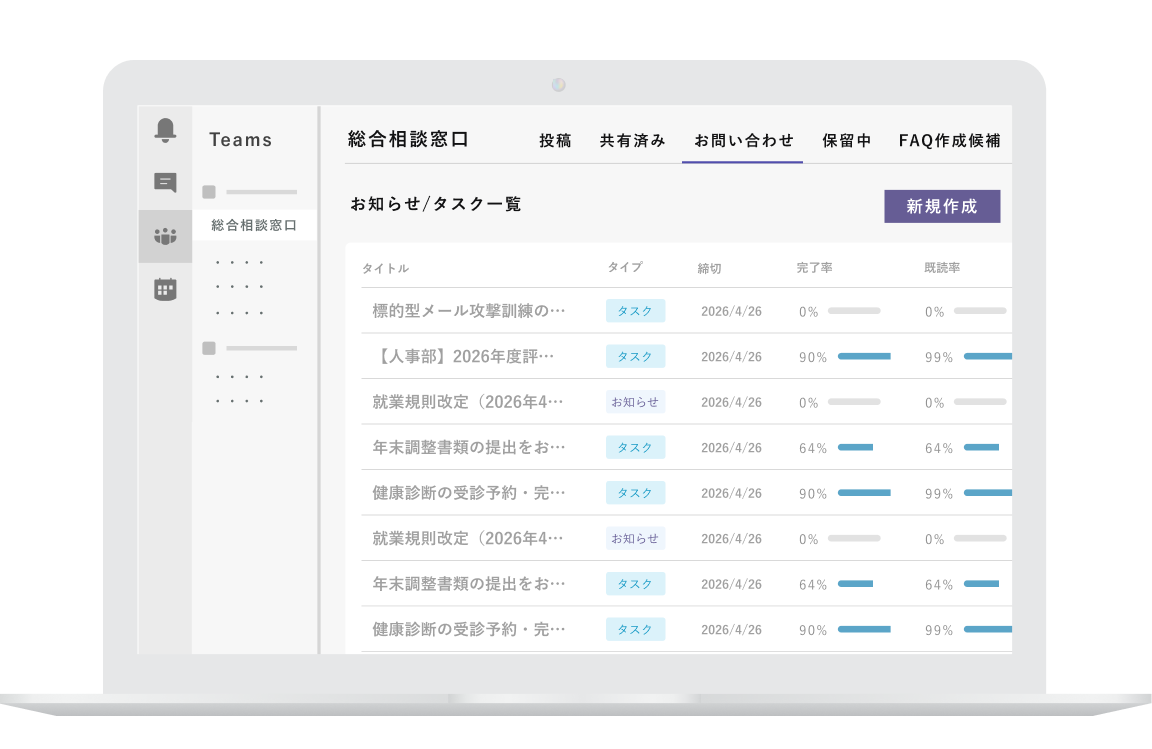Viewport: 1152px width, 749px height.
Task: Switch to the 投稿 tab
Action: [x=555, y=140]
